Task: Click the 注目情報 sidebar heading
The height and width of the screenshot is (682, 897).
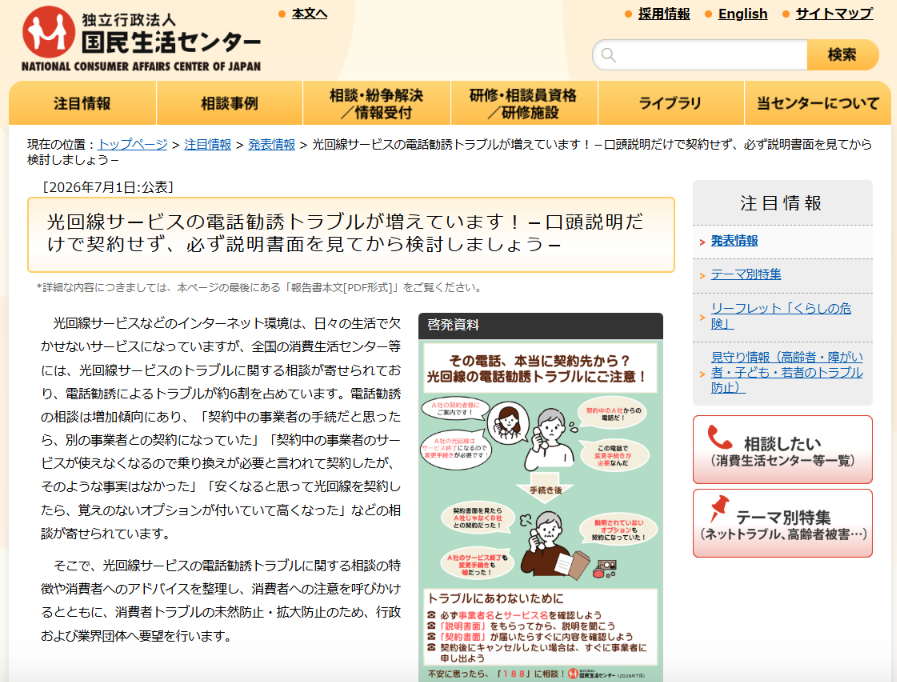Action: click(781, 203)
